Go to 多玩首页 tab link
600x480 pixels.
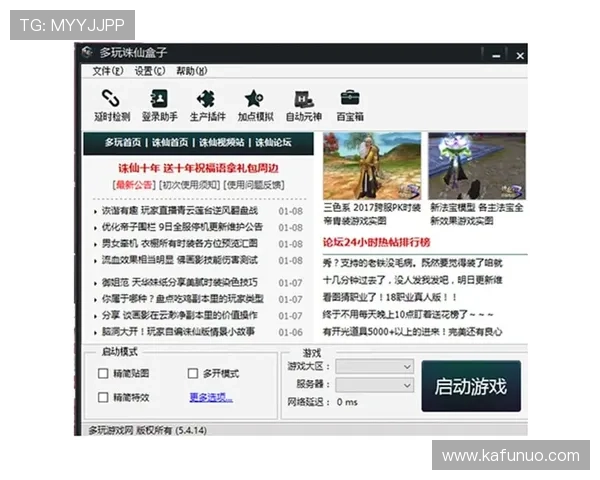tap(123, 143)
